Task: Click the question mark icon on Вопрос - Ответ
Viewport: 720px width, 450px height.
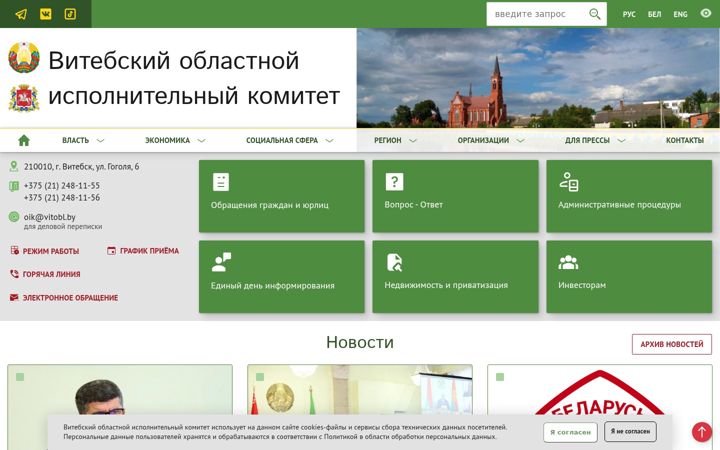Action: (394, 182)
